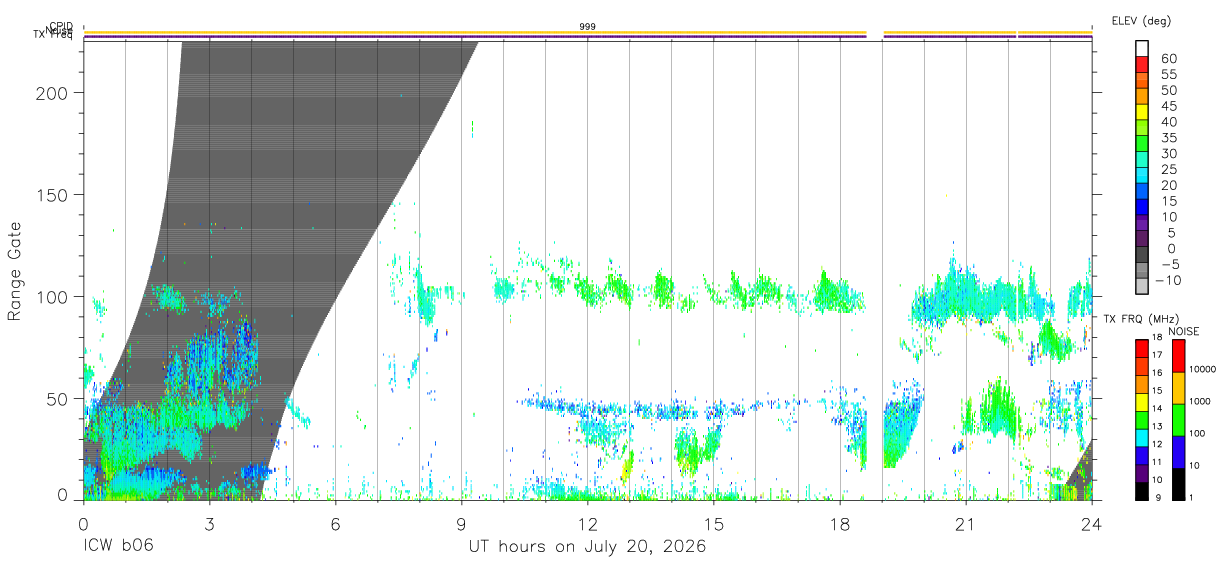The height and width of the screenshot is (567, 1228).
Task: Click the "NOISE" legend title
Action: click(1185, 331)
